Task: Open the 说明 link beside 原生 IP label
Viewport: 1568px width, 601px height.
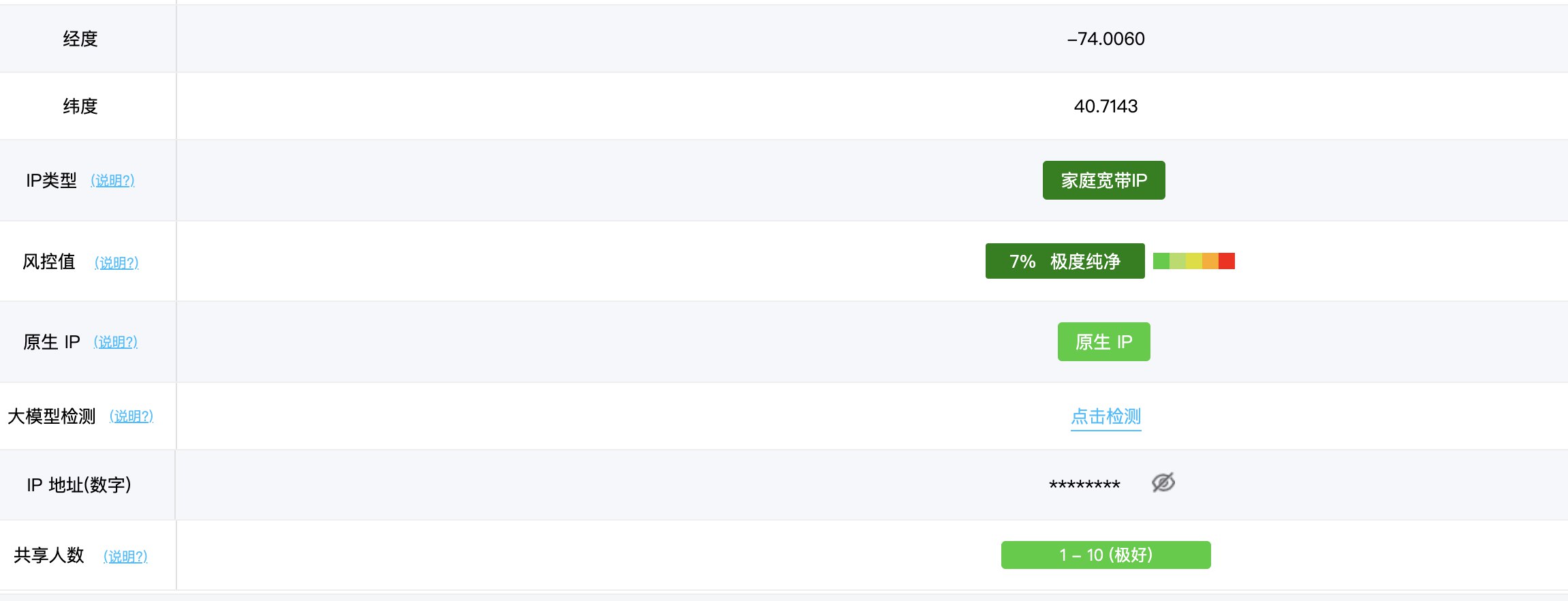Action: (x=115, y=342)
